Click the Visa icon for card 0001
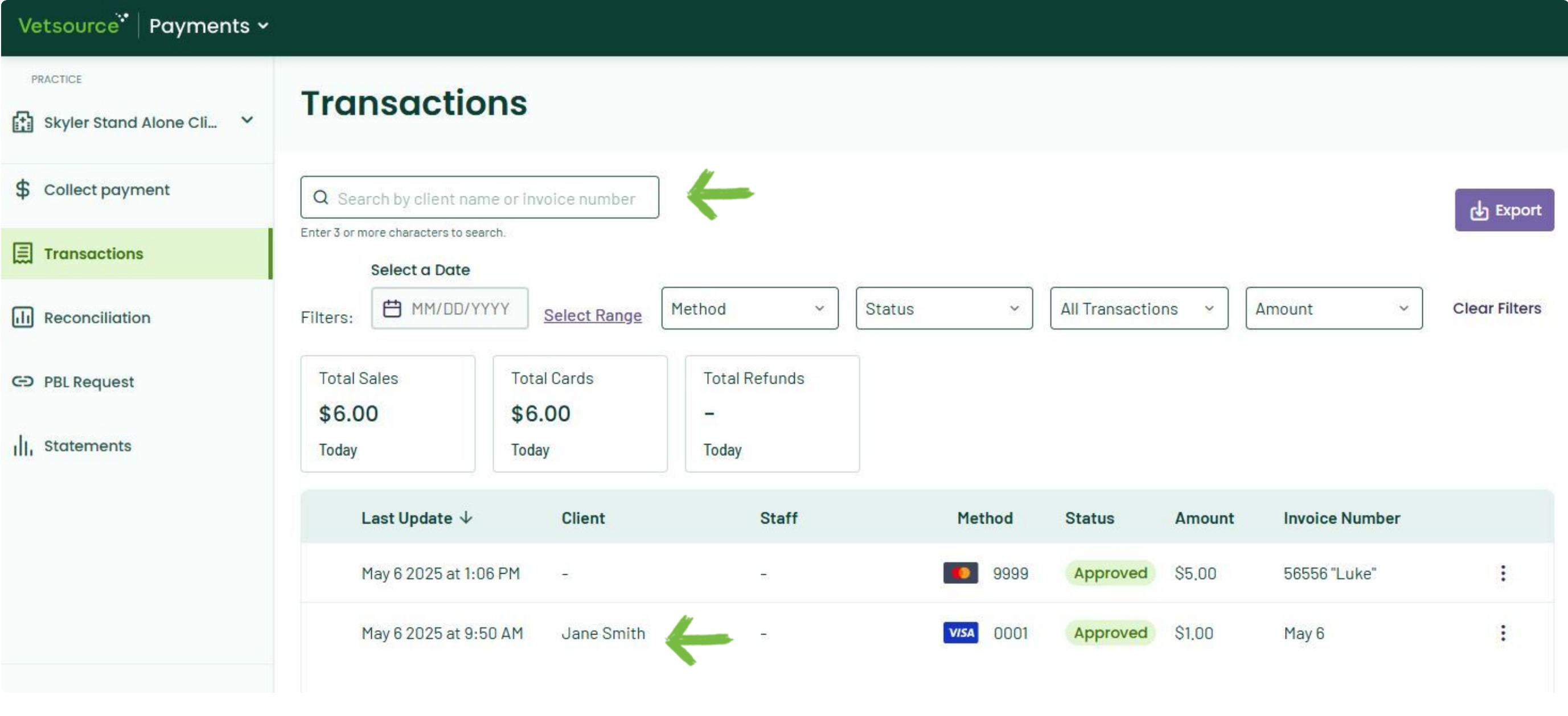 point(960,633)
